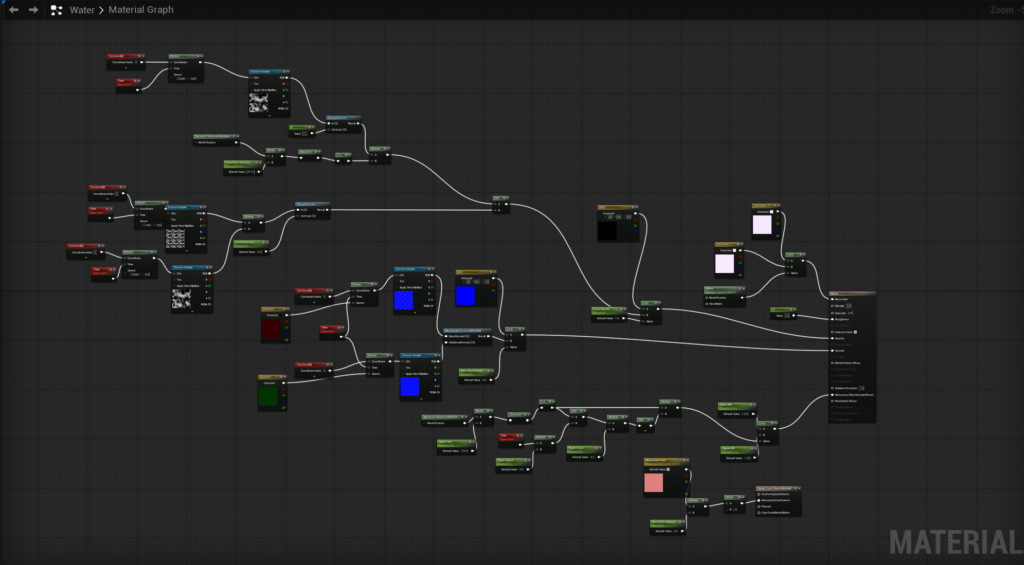1024x565 pixels.
Task: Click the upper blue normal texture preview
Action: coord(405,297)
